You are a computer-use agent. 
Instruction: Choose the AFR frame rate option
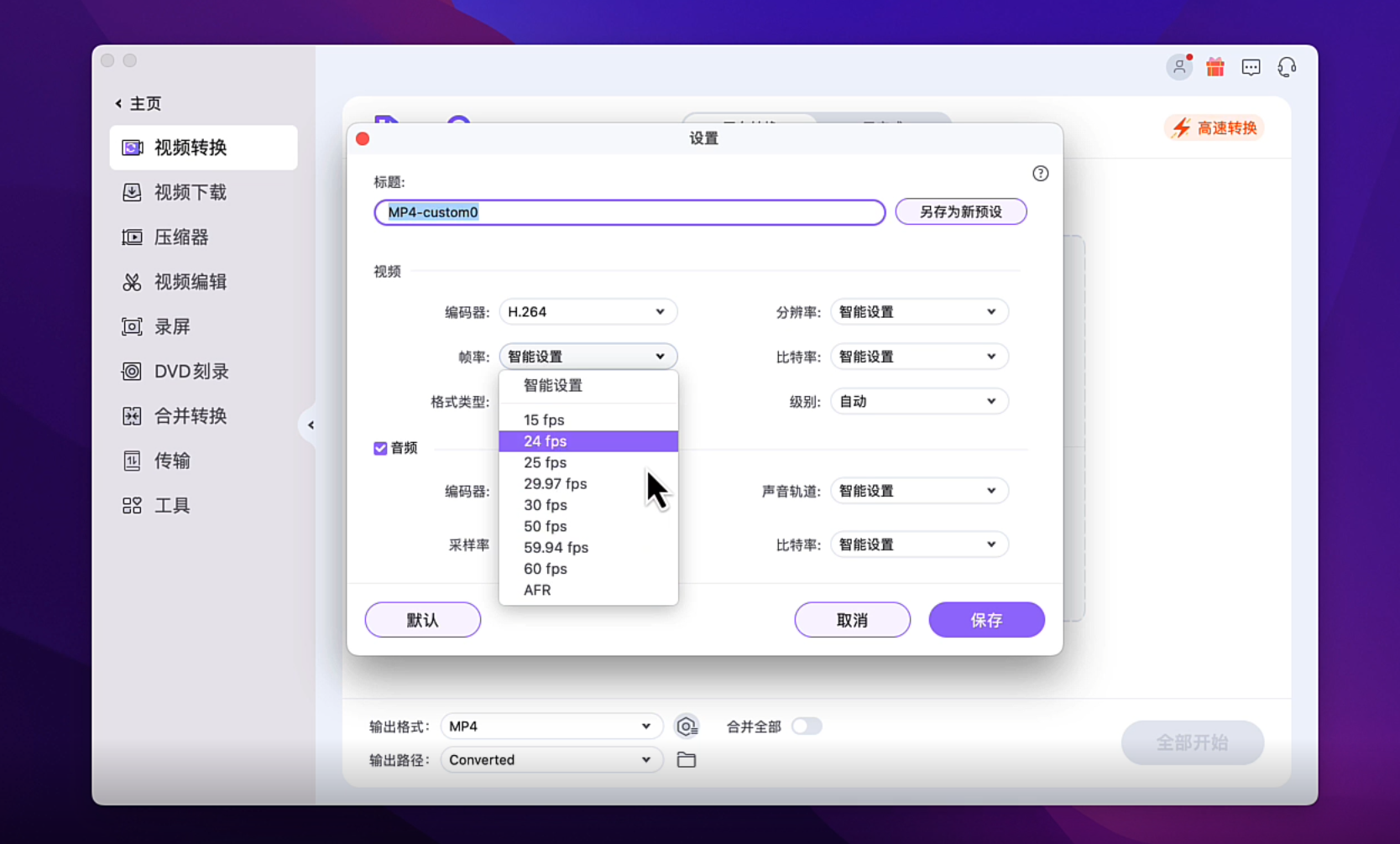point(538,590)
